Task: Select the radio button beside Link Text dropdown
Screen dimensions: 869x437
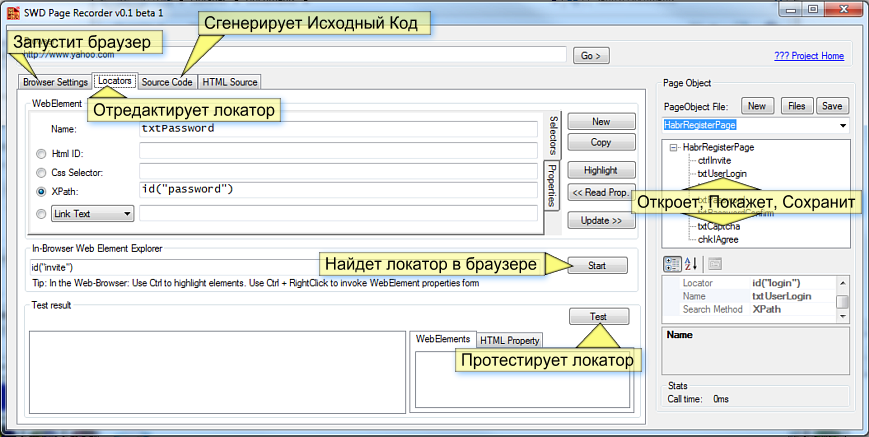Action: (41, 213)
